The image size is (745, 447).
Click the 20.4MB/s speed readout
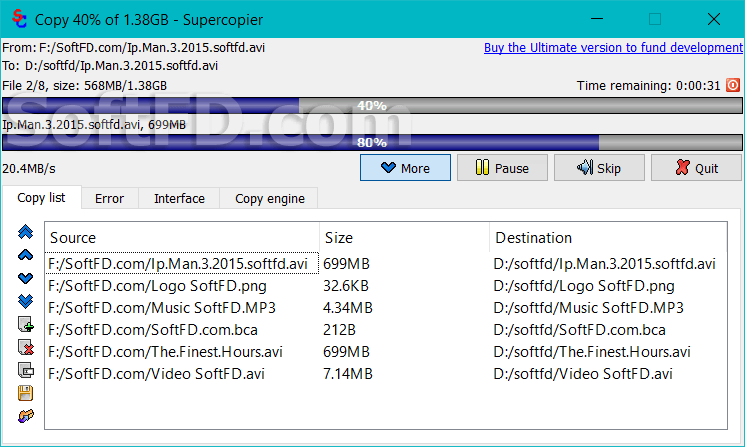tap(29, 169)
